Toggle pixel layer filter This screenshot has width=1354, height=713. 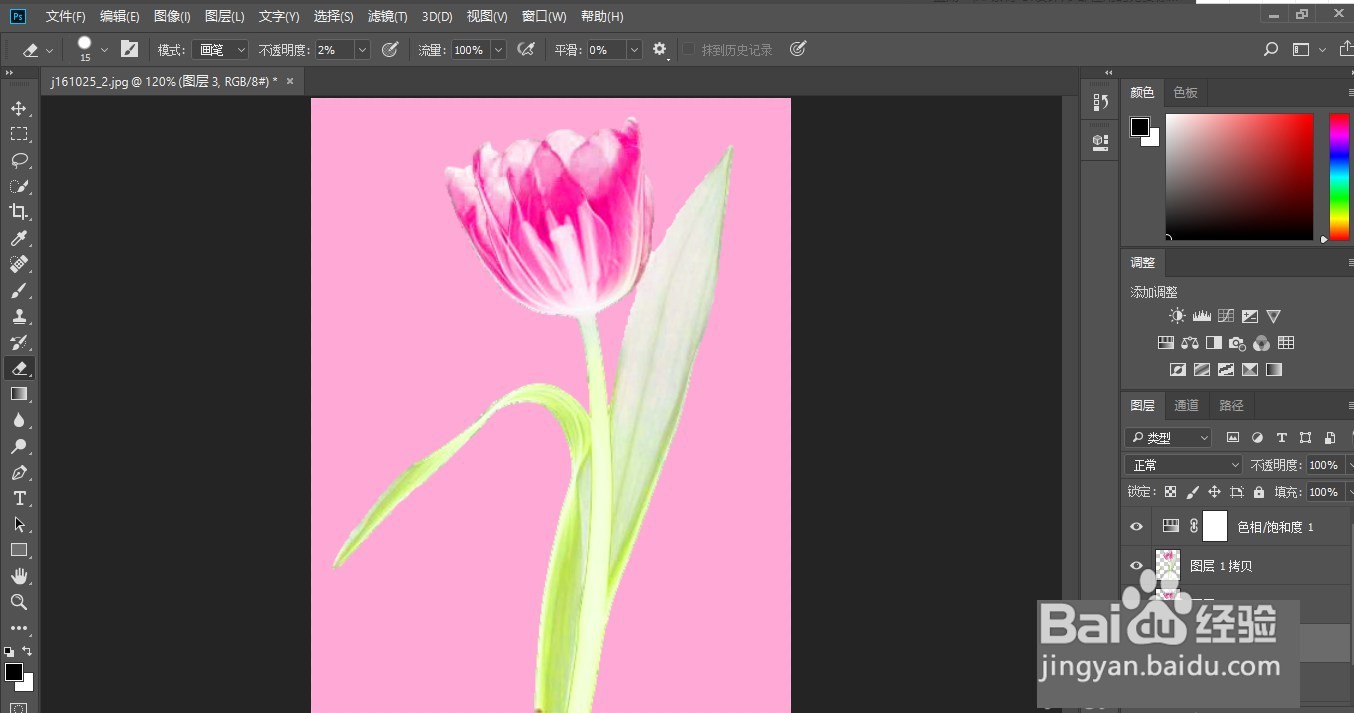tap(1233, 438)
